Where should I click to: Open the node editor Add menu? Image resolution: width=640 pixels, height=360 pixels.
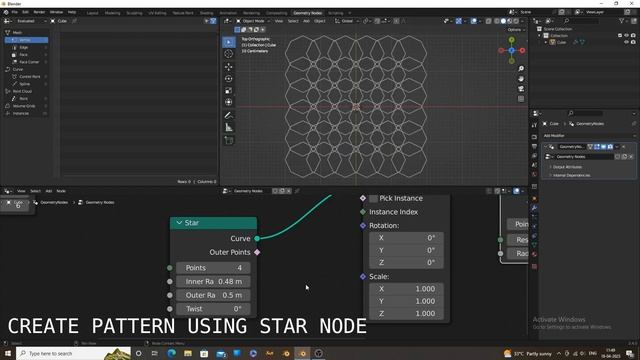pos(49,191)
